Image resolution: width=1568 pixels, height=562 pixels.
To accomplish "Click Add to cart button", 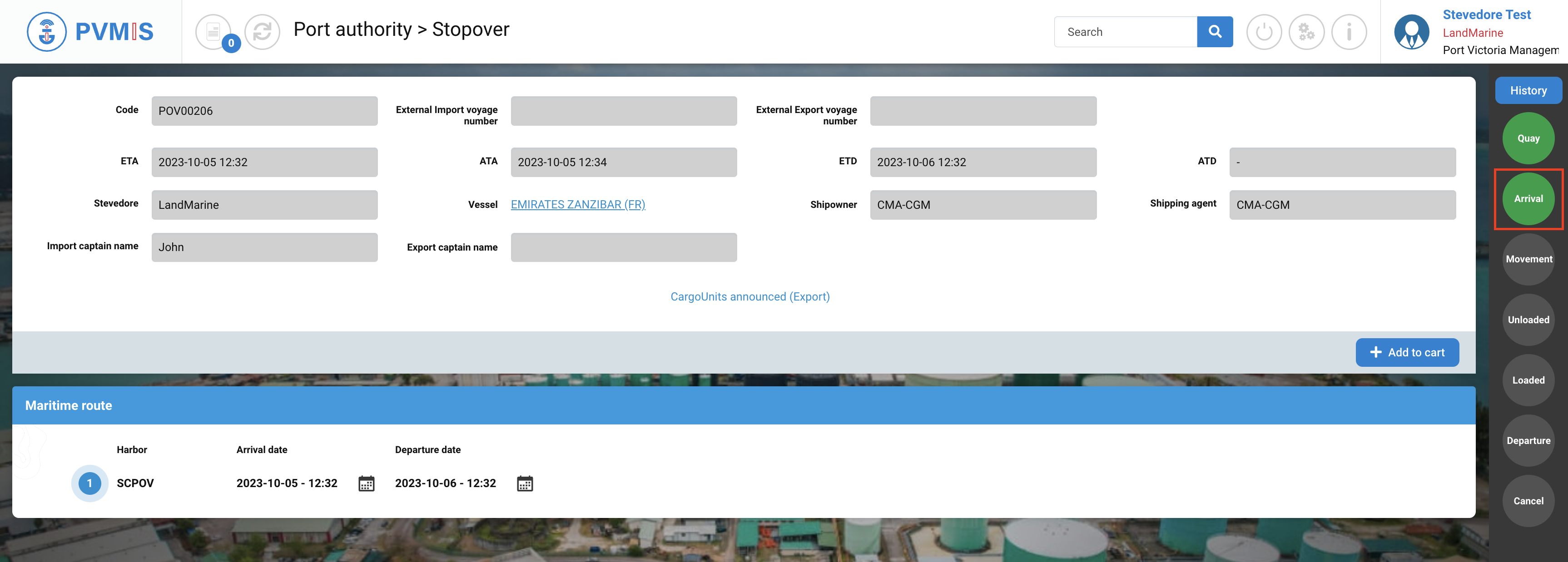I will click(x=1407, y=352).
